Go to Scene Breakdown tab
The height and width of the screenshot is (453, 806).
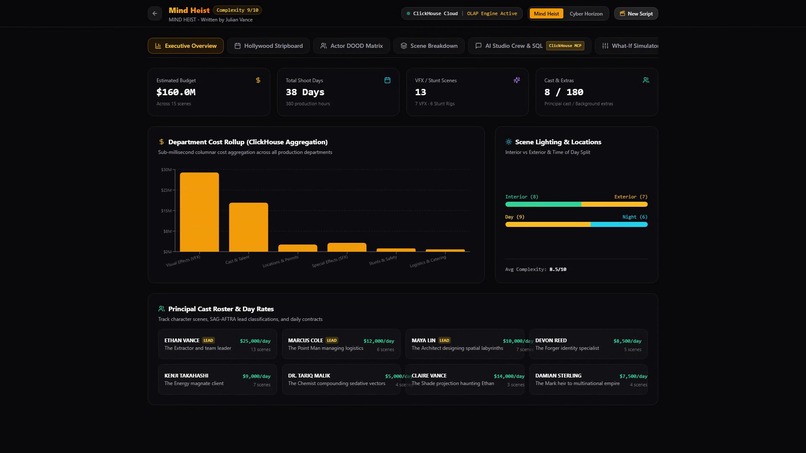coord(429,46)
